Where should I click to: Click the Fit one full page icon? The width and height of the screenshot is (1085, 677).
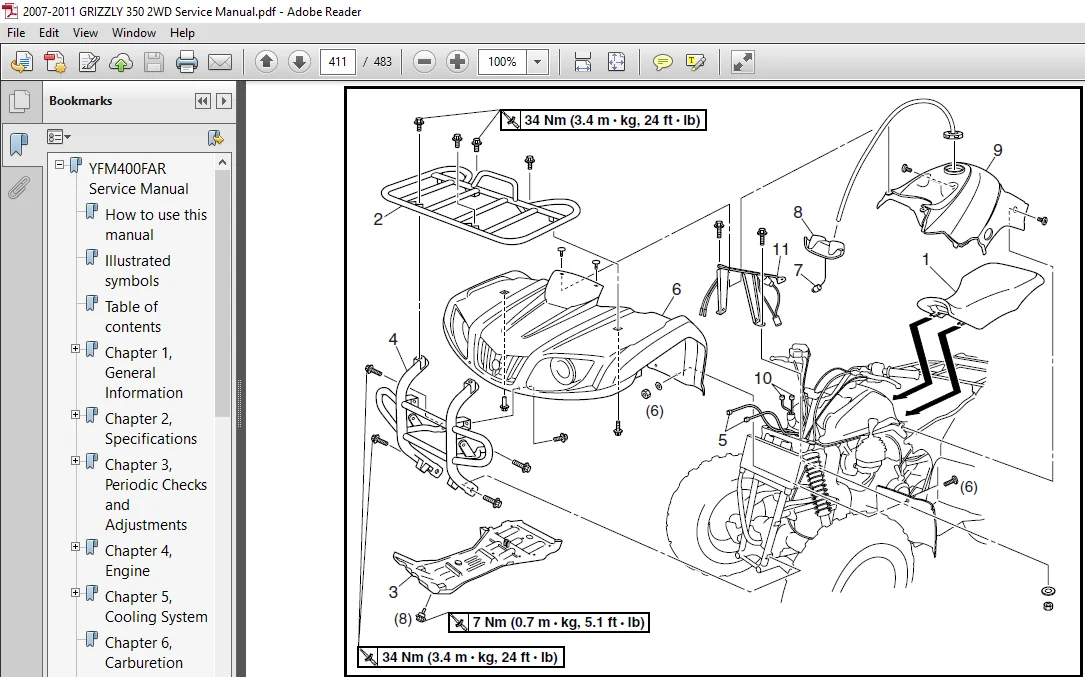(x=616, y=62)
